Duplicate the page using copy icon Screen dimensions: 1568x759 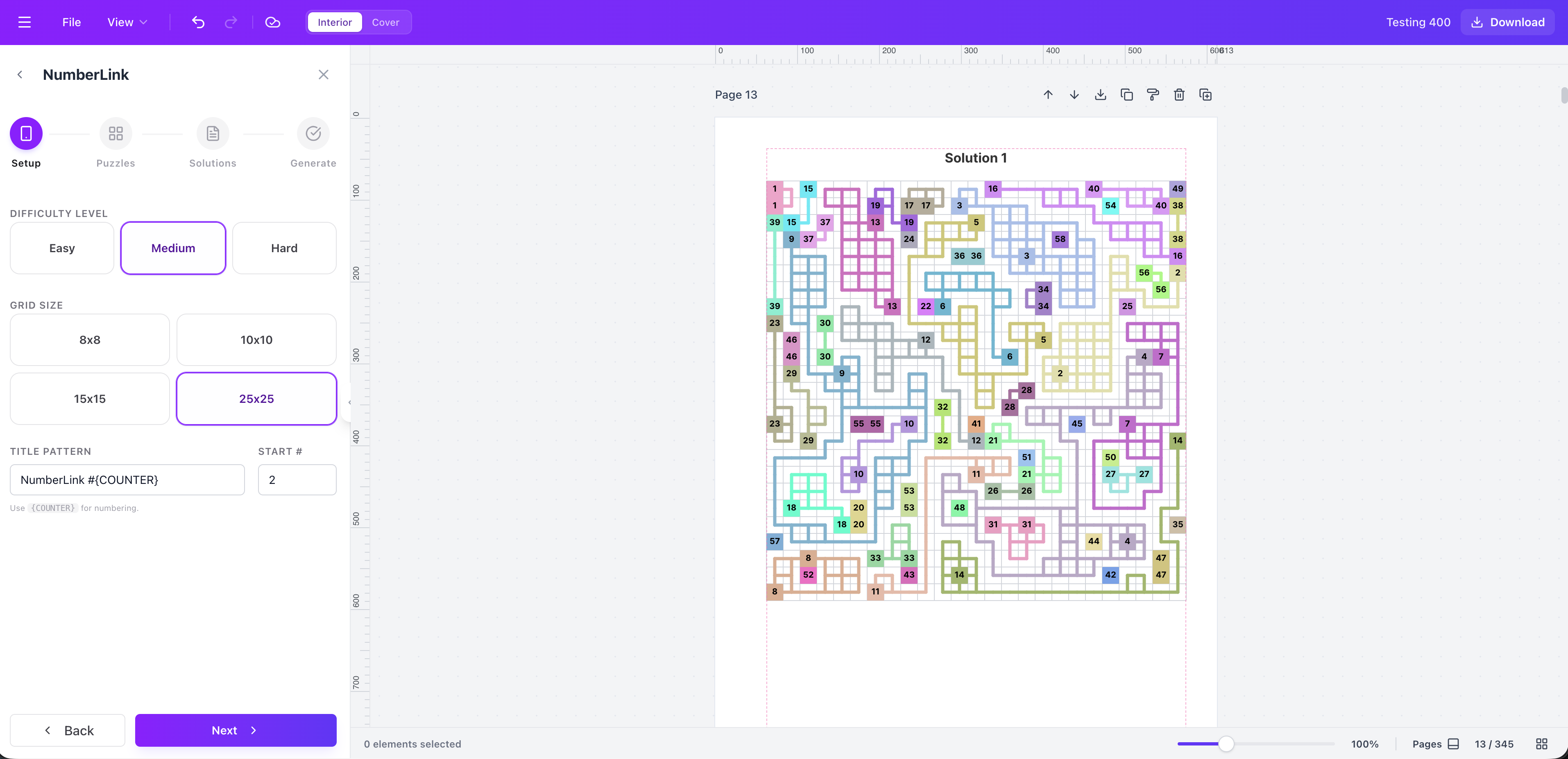(1126, 95)
